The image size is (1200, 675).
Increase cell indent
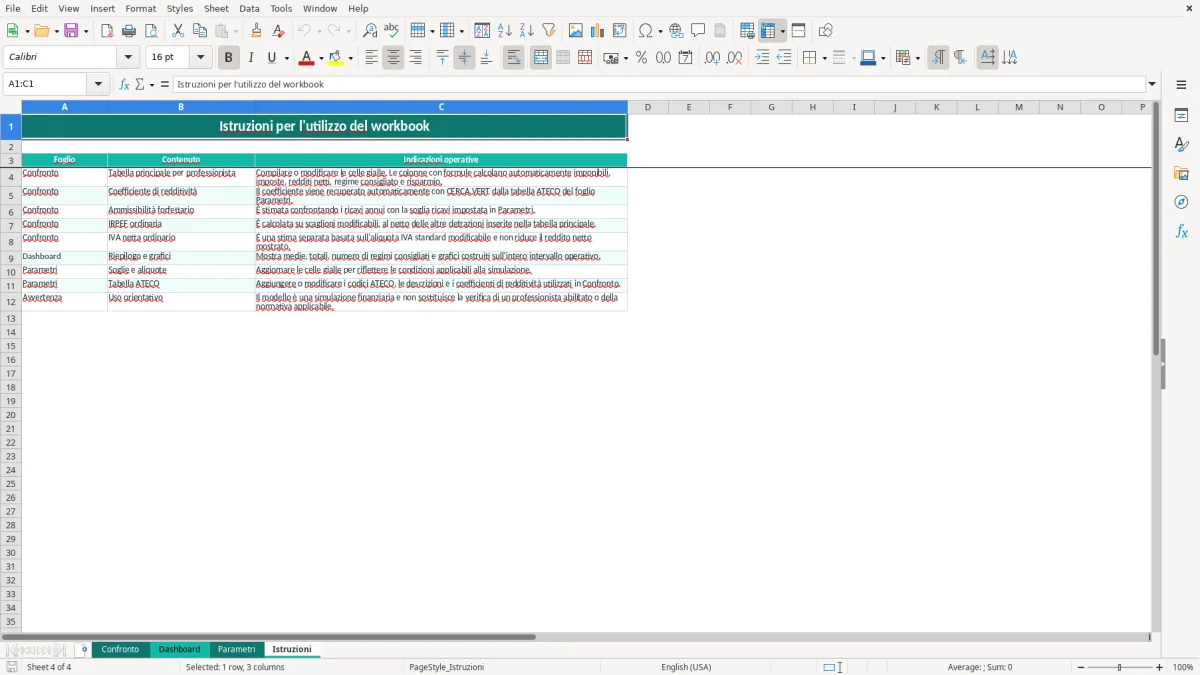(x=762, y=58)
